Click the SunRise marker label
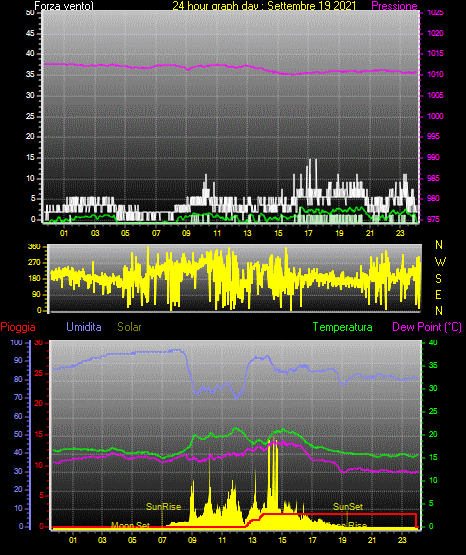This screenshot has width=466, height=555. pyautogui.click(x=163, y=507)
